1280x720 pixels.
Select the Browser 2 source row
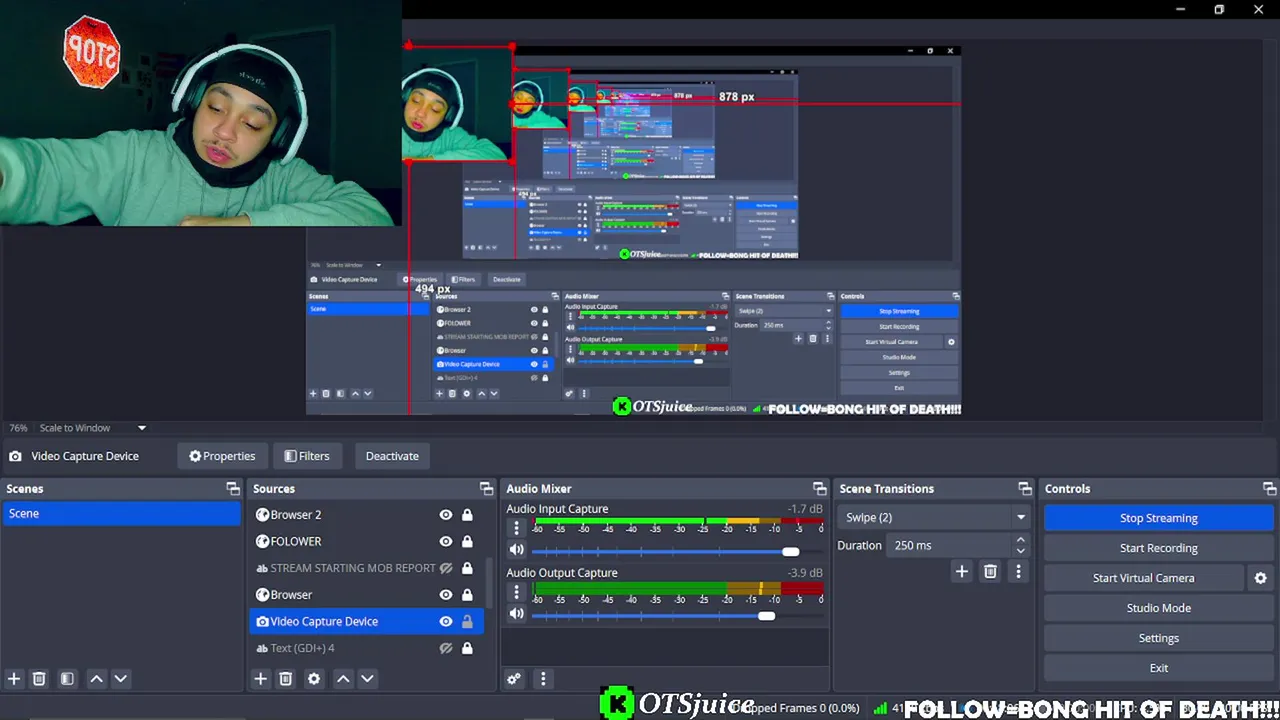pos(366,515)
